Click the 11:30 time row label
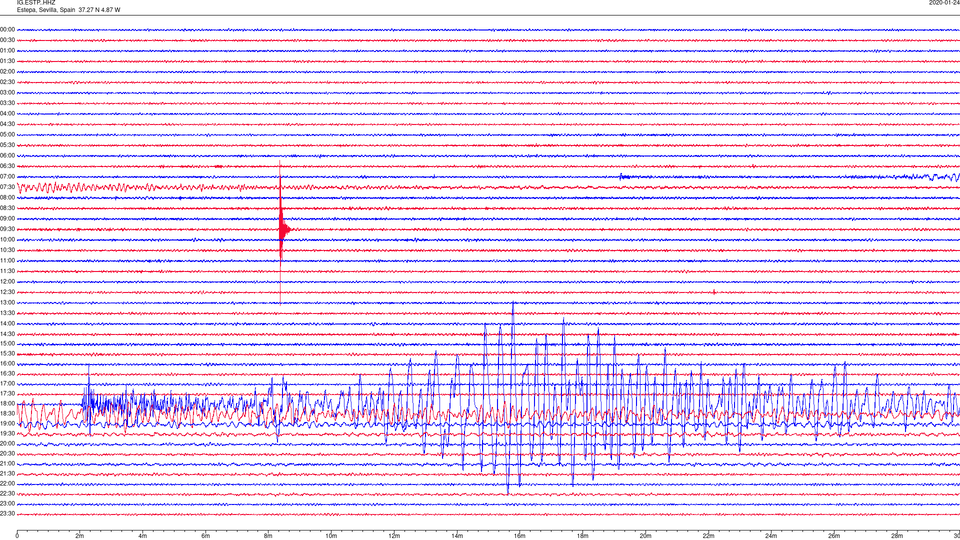This screenshot has height=540, width=960. [7, 271]
